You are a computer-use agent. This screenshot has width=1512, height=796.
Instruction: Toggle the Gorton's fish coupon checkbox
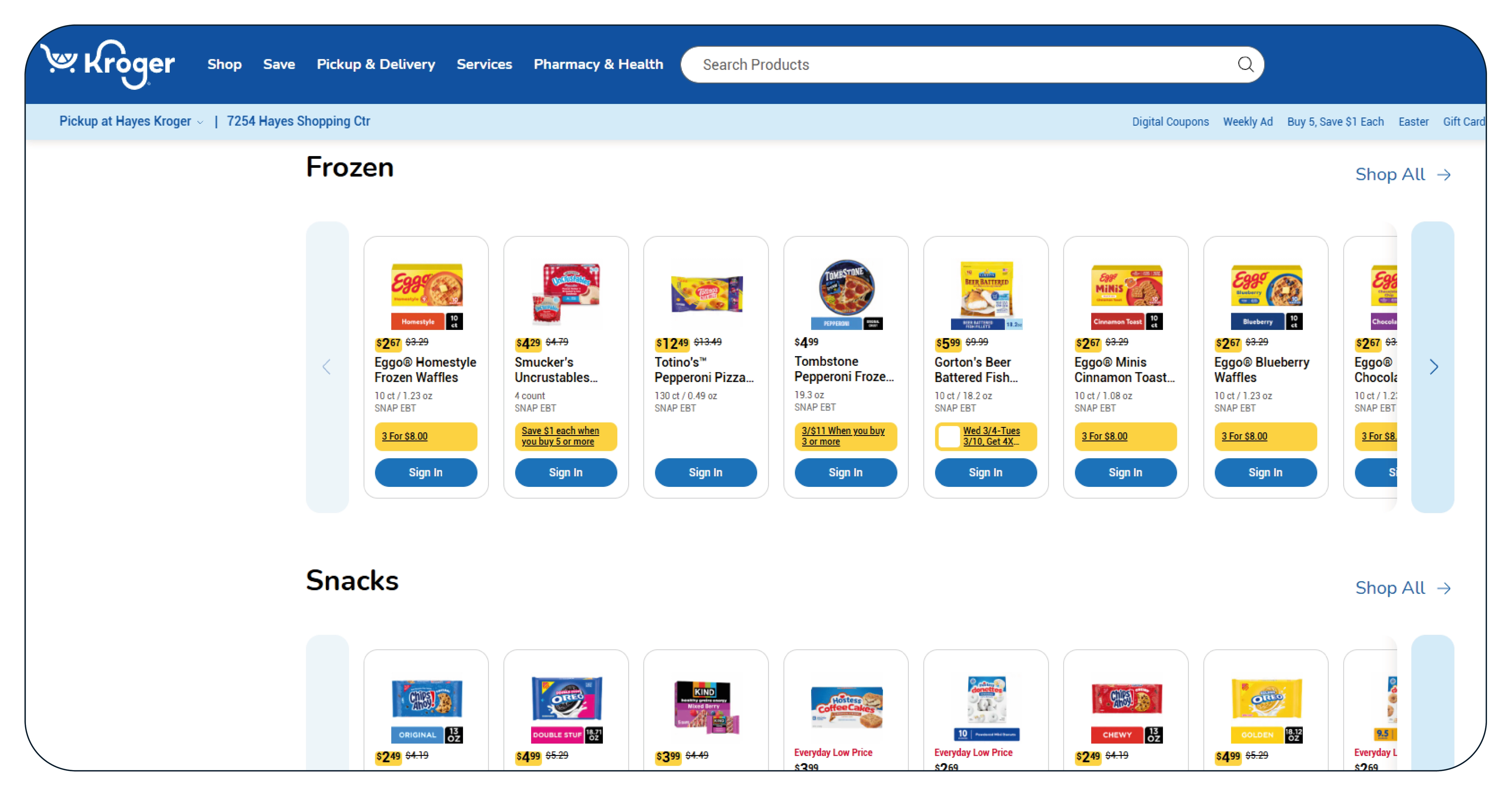click(x=949, y=437)
